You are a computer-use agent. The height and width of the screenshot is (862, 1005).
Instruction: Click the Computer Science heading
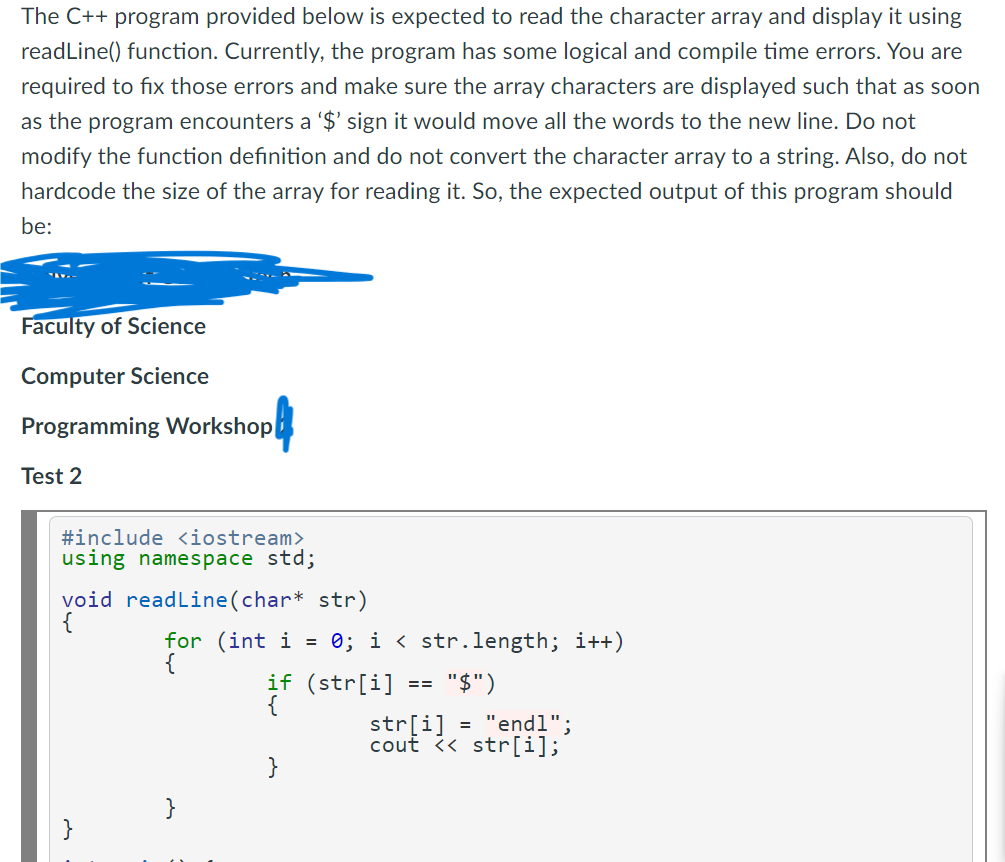114,376
